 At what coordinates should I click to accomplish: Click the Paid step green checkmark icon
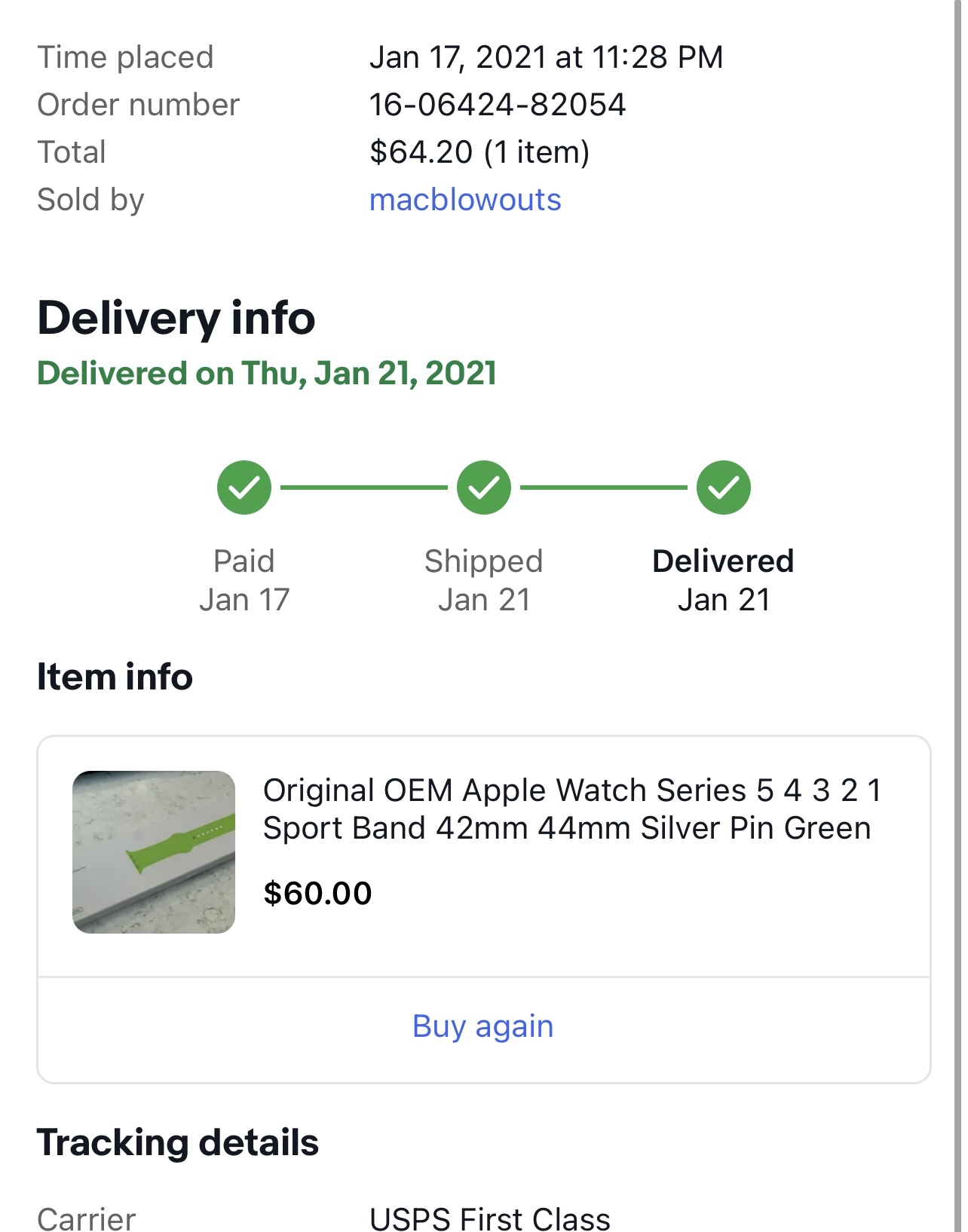point(244,488)
